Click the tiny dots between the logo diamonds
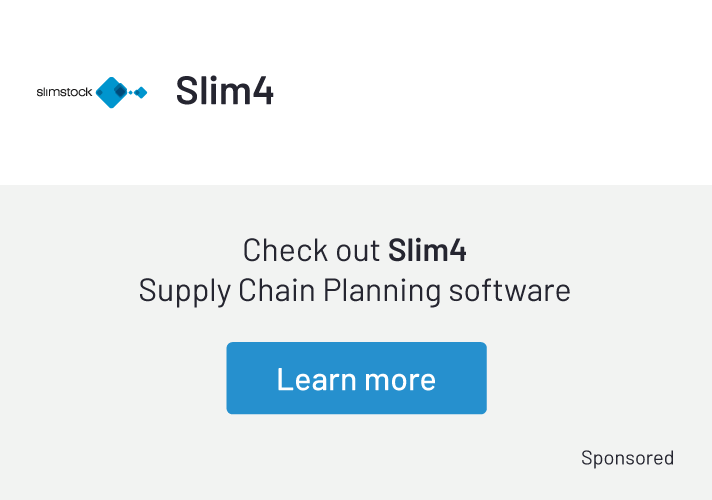Screen dimensions: 712x500 (131, 92)
